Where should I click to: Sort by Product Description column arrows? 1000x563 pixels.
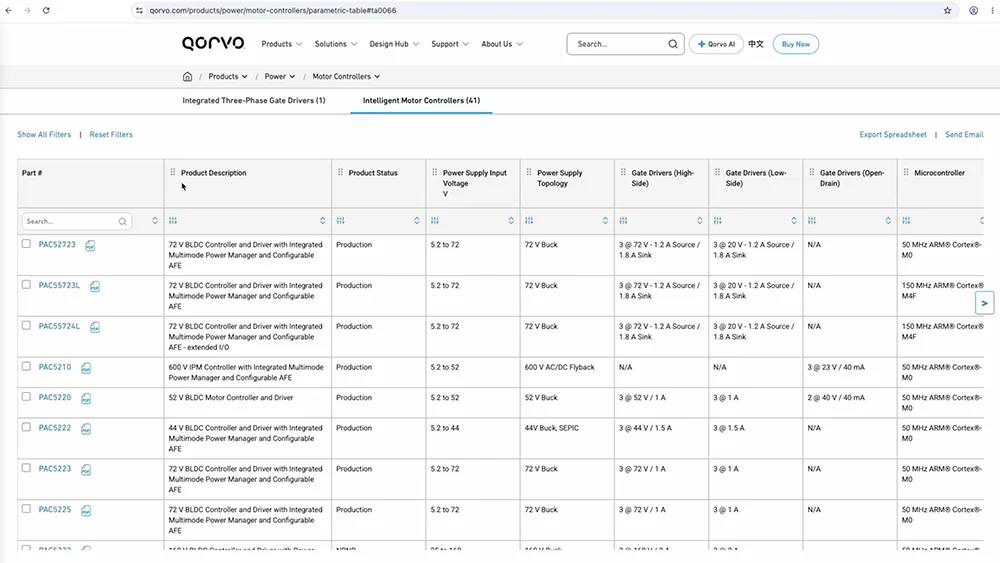click(323, 221)
